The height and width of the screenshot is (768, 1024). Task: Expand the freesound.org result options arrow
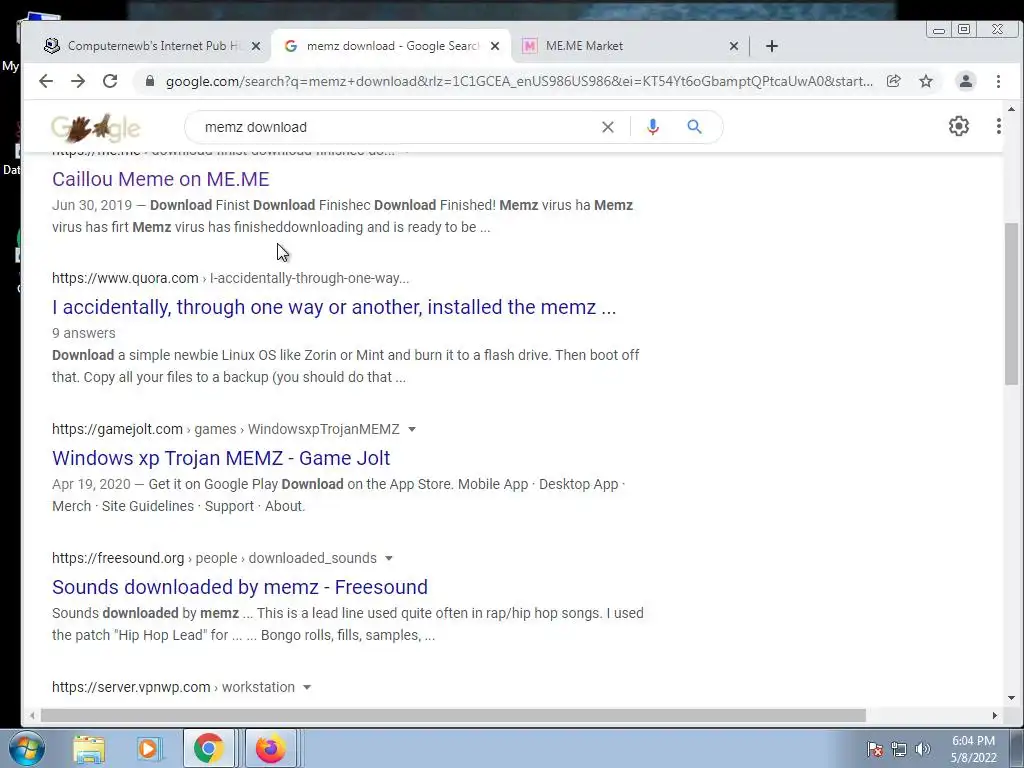[389, 558]
